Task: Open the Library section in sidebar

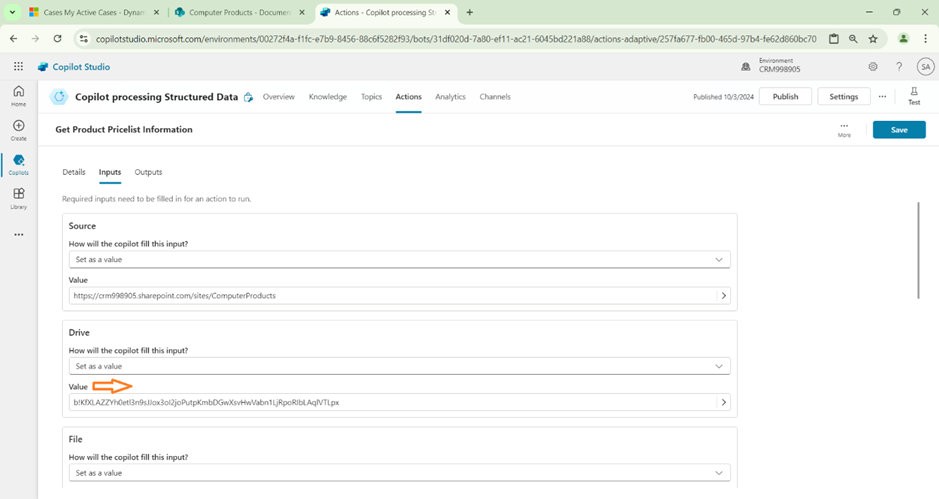Action: (18, 198)
